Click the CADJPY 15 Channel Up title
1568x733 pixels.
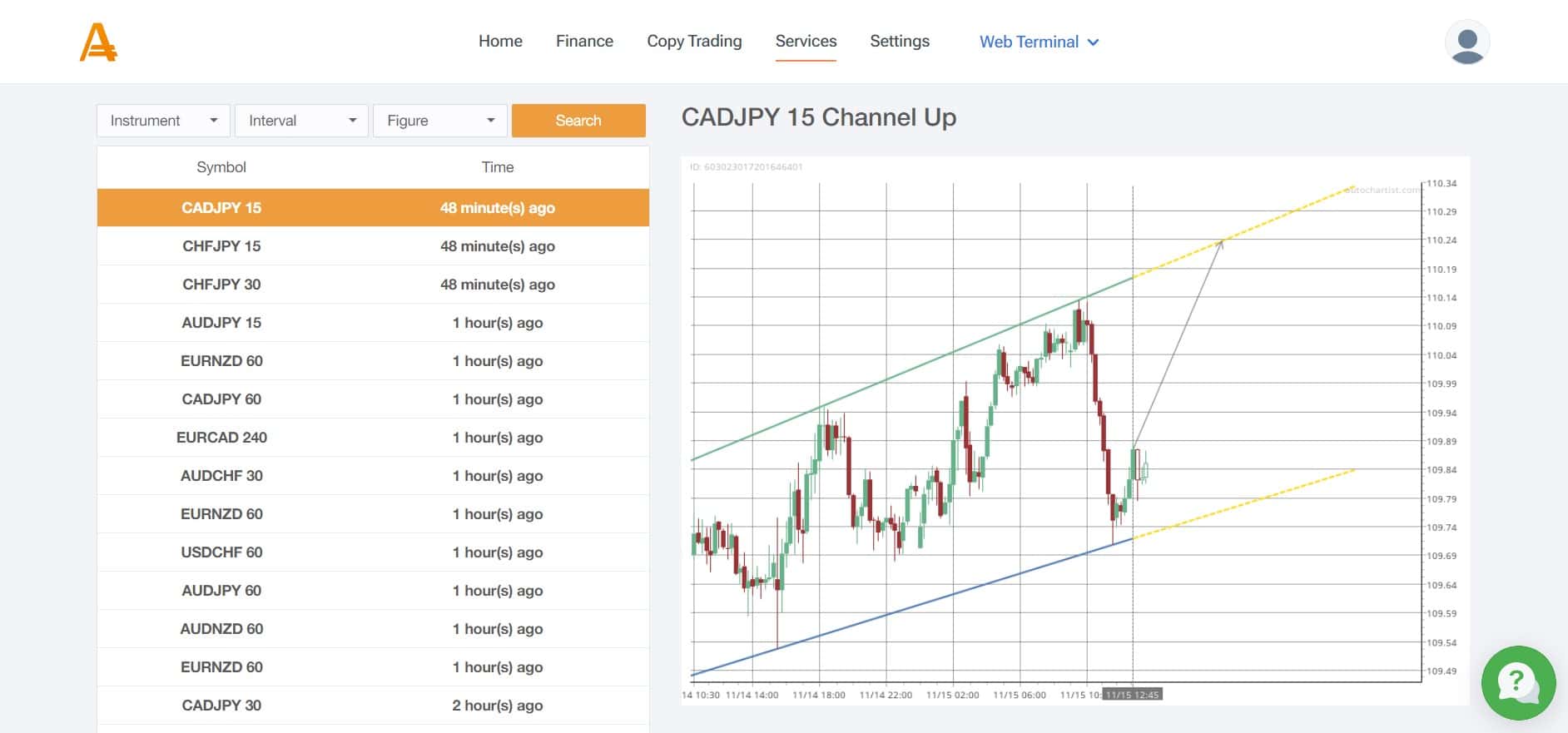[x=819, y=117]
